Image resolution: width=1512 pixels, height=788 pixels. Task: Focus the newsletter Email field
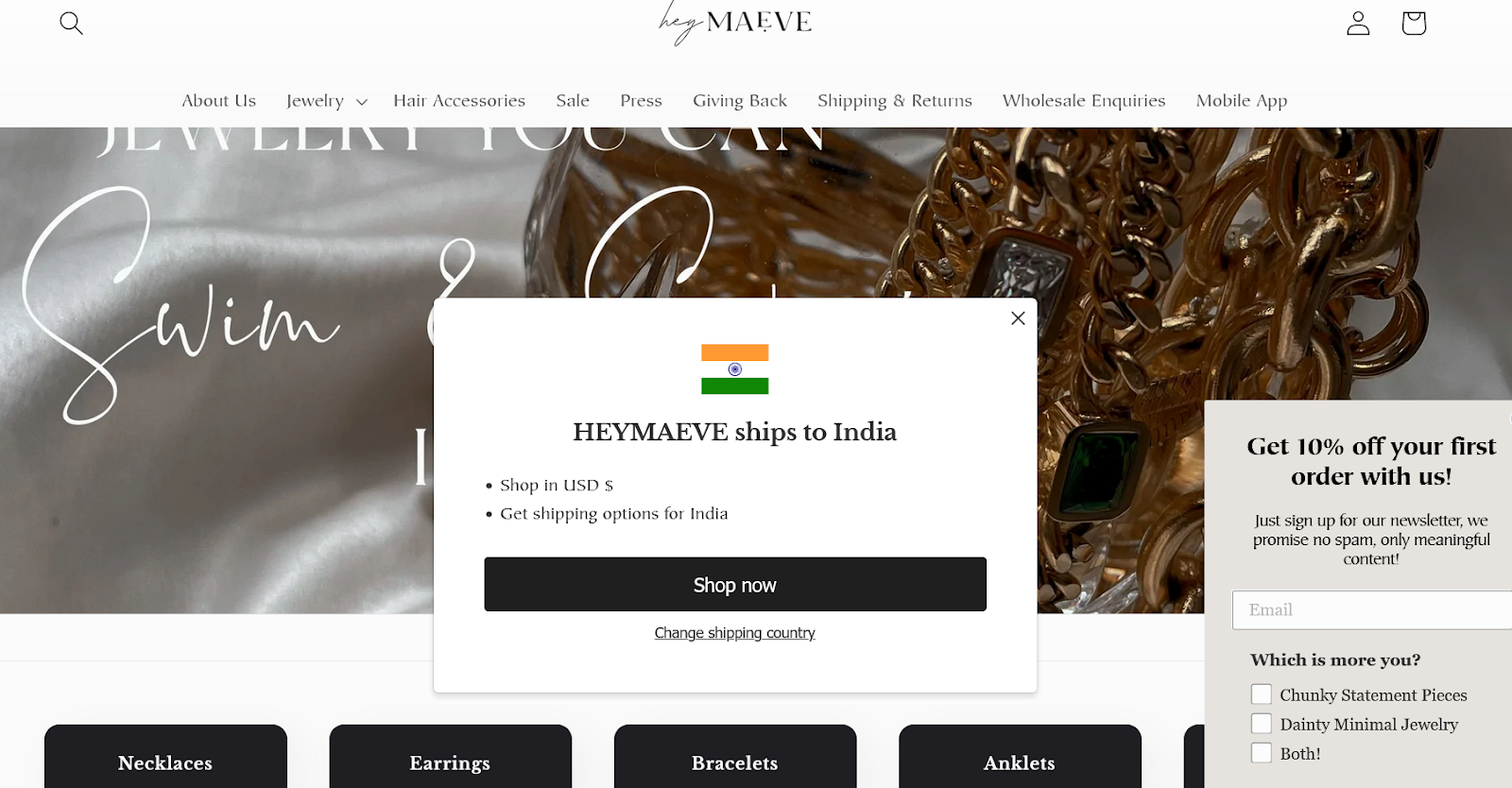pyautogui.click(x=1372, y=610)
